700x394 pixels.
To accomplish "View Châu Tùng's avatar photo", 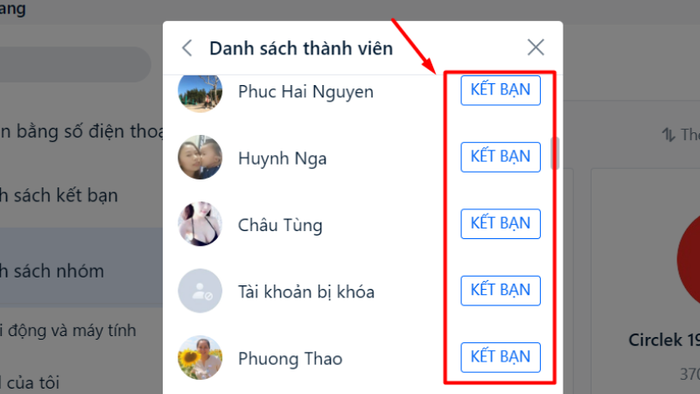I will [x=200, y=224].
